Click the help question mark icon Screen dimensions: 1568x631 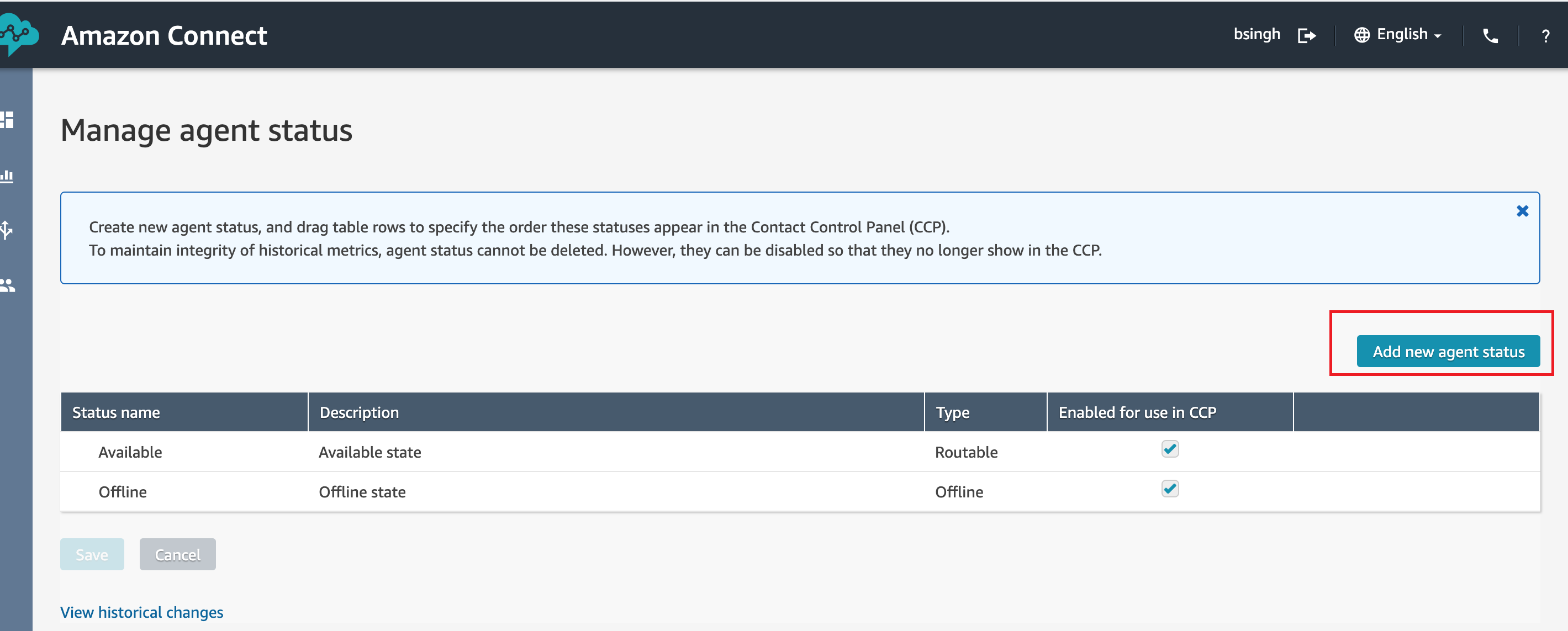click(1545, 36)
